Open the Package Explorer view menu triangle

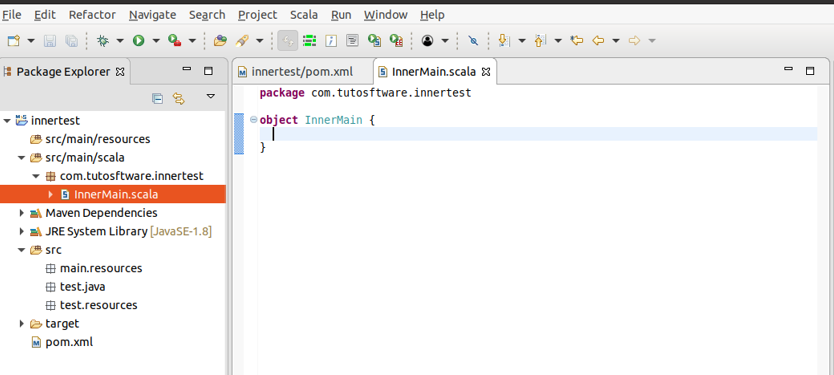[x=211, y=96]
